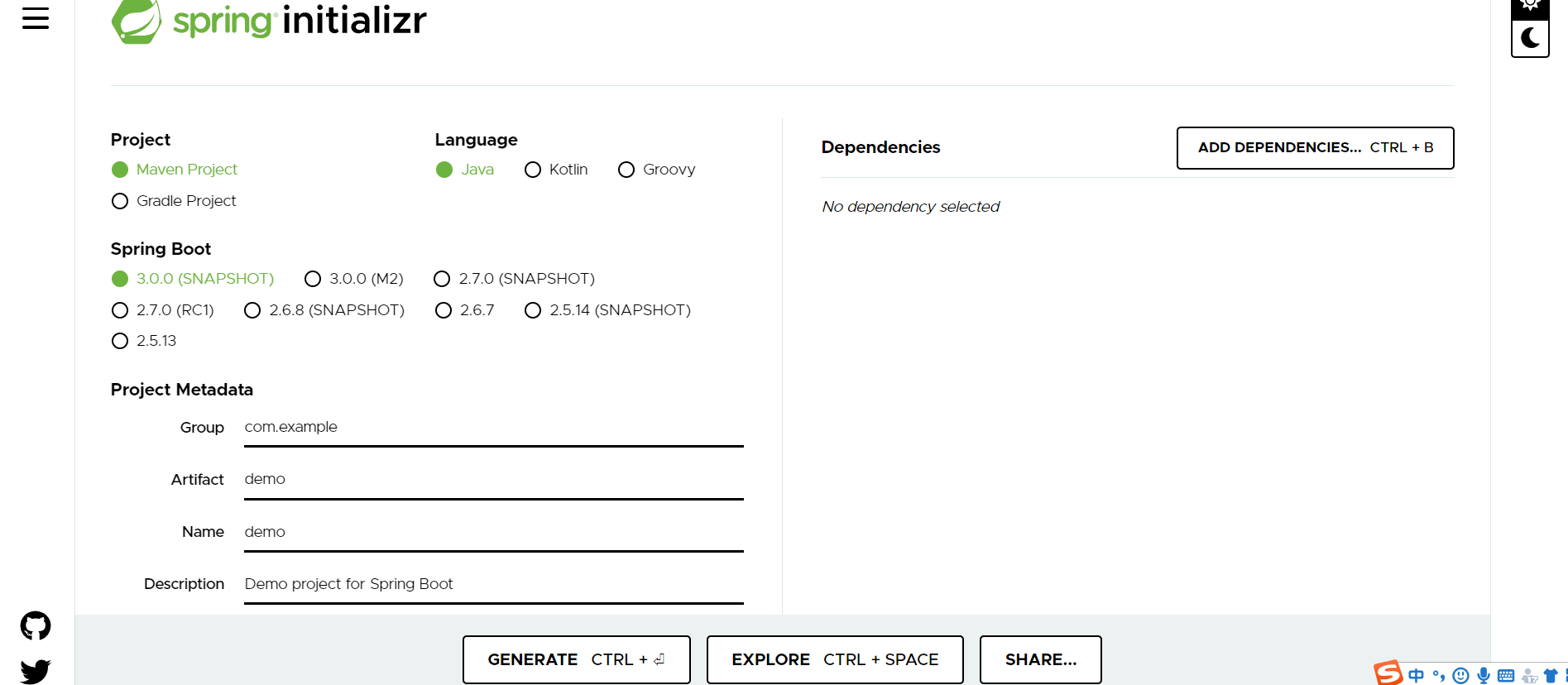Select Spring Boot 3.0.0 (SNAPSHOT)
Viewport: 1568px width, 685px height.
(192, 279)
